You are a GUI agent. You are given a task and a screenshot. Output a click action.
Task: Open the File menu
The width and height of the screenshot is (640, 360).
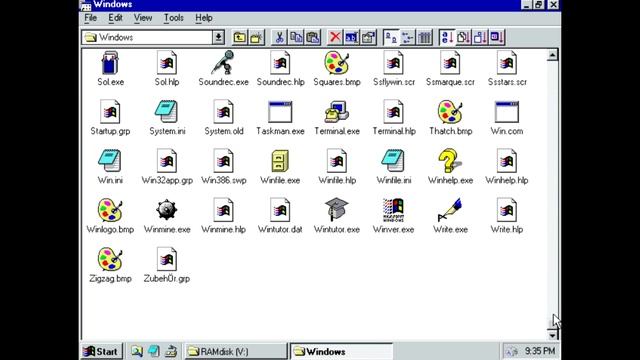(90, 18)
